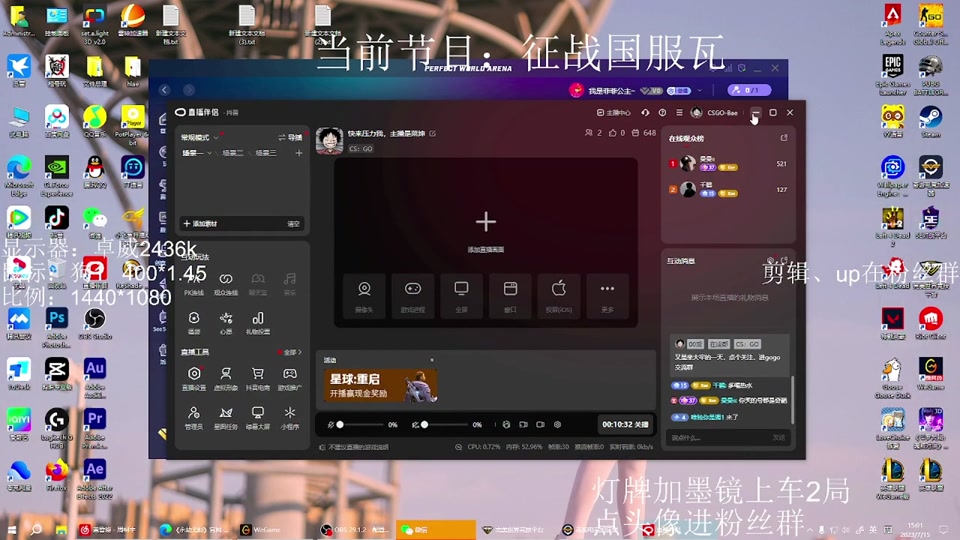This screenshot has width=960, height=540.
Task: Select the iOS screen mirroring source
Action: point(558,296)
